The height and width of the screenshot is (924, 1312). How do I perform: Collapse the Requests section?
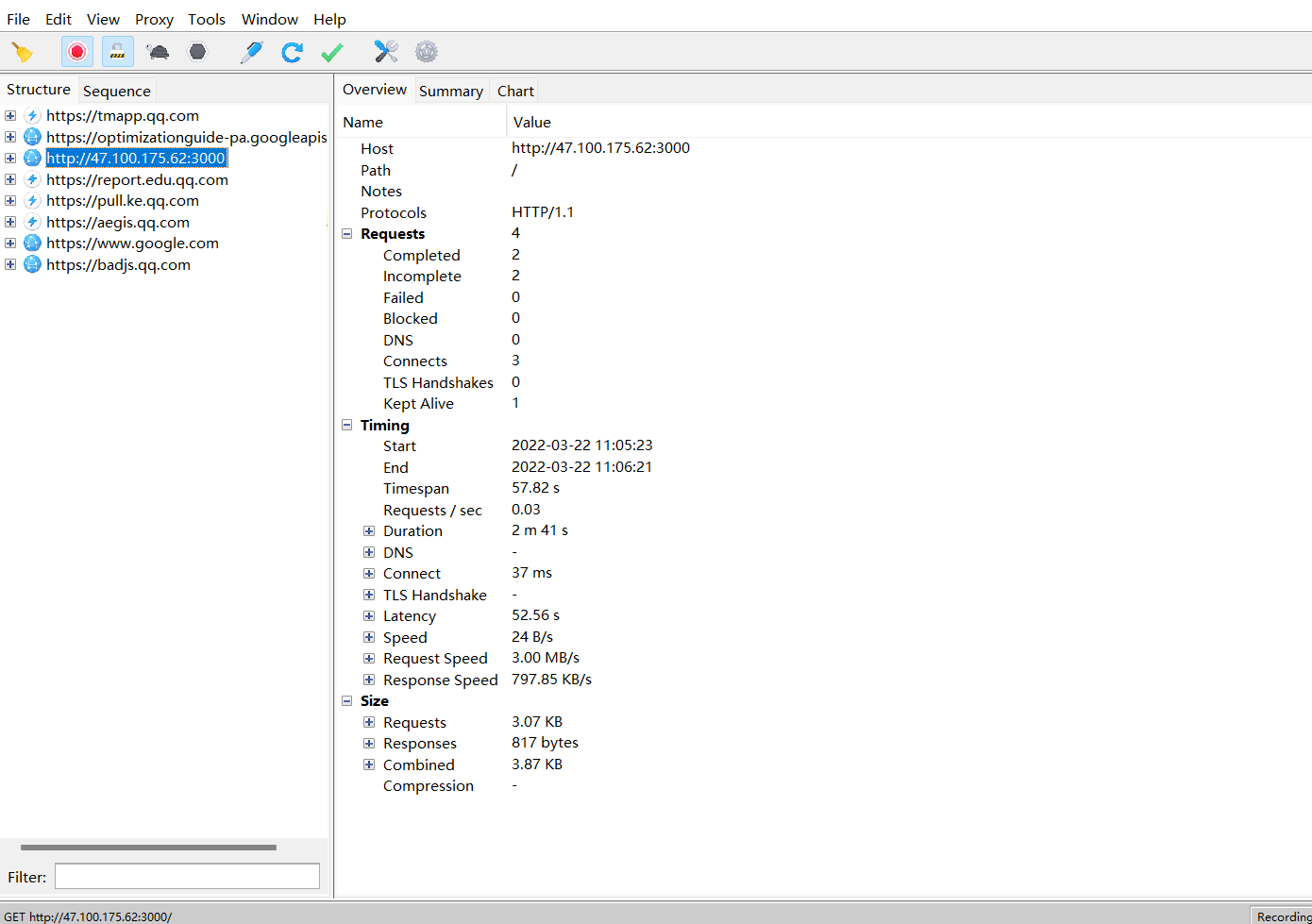point(347,234)
